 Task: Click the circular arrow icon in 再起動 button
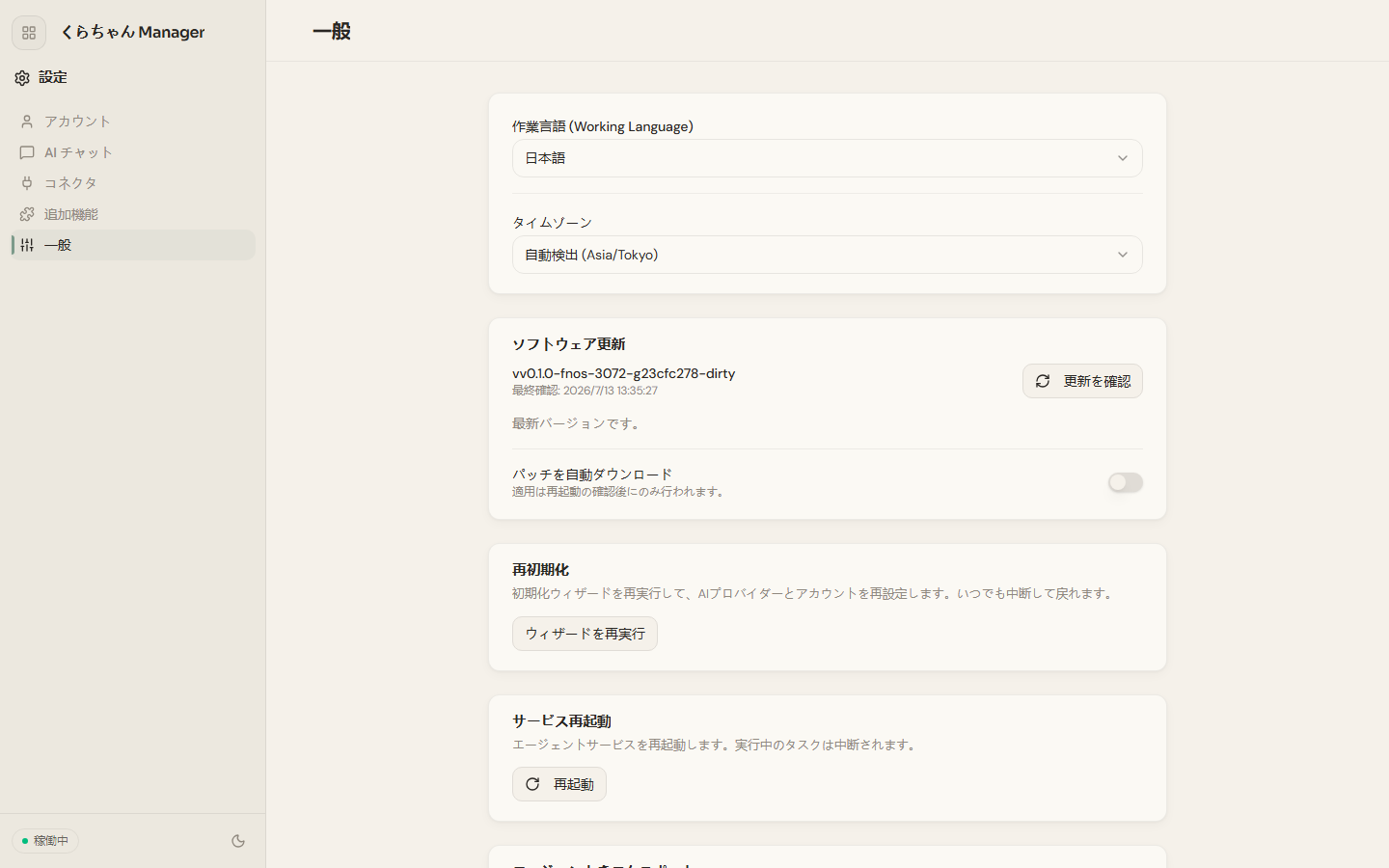[x=532, y=784]
